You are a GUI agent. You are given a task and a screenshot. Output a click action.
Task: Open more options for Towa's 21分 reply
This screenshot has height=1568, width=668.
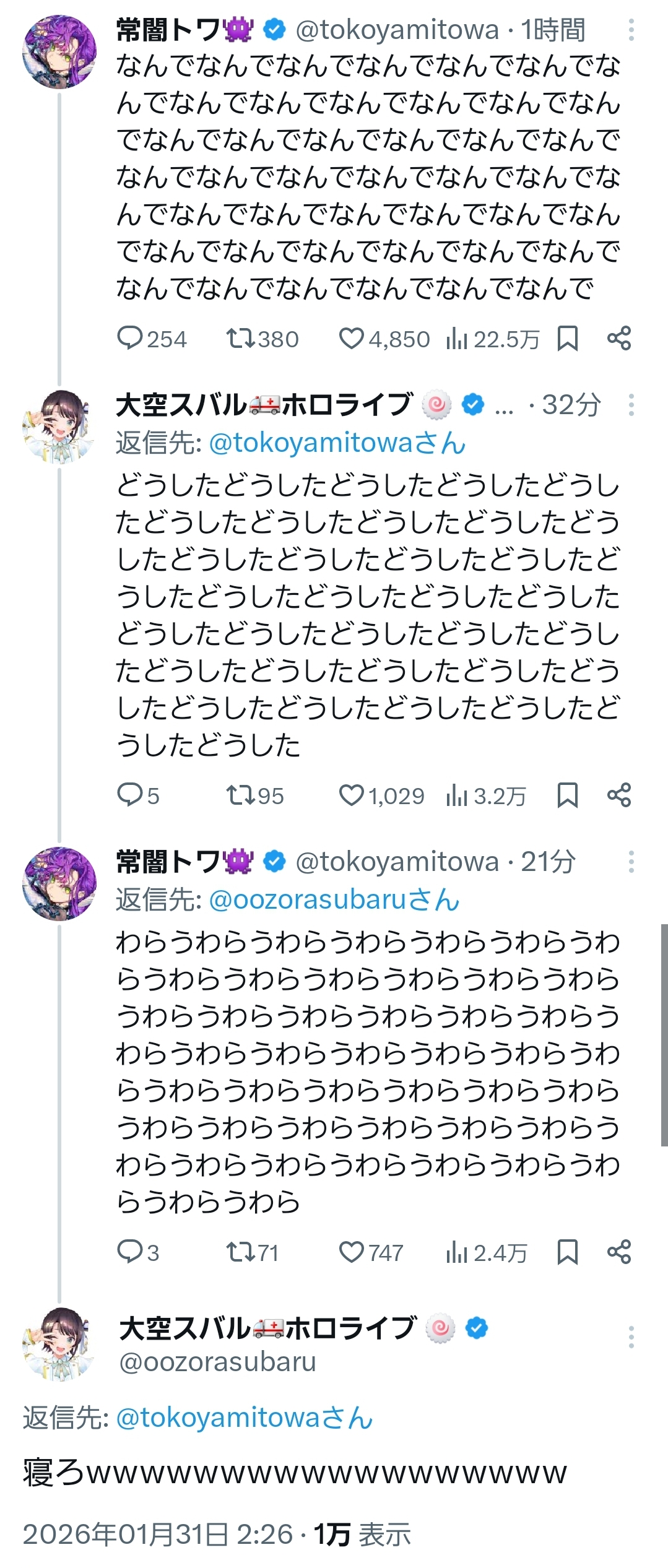631,862
